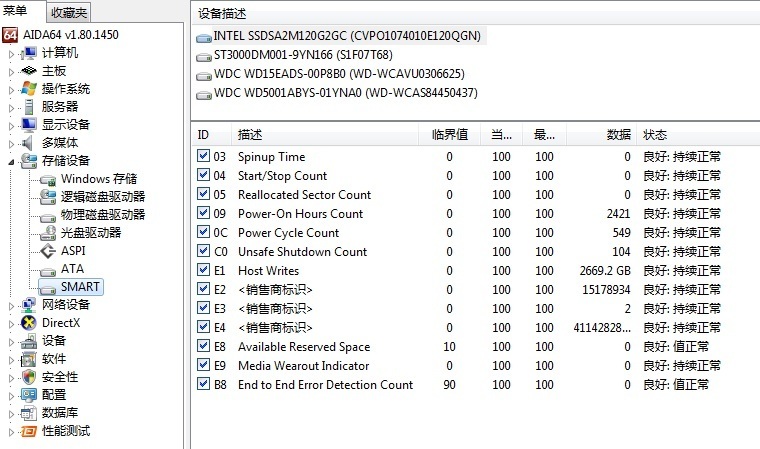Toggle the E9 Media Wearout Indicator checkbox
Image resolution: width=760 pixels, height=449 pixels.
pos(204,366)
